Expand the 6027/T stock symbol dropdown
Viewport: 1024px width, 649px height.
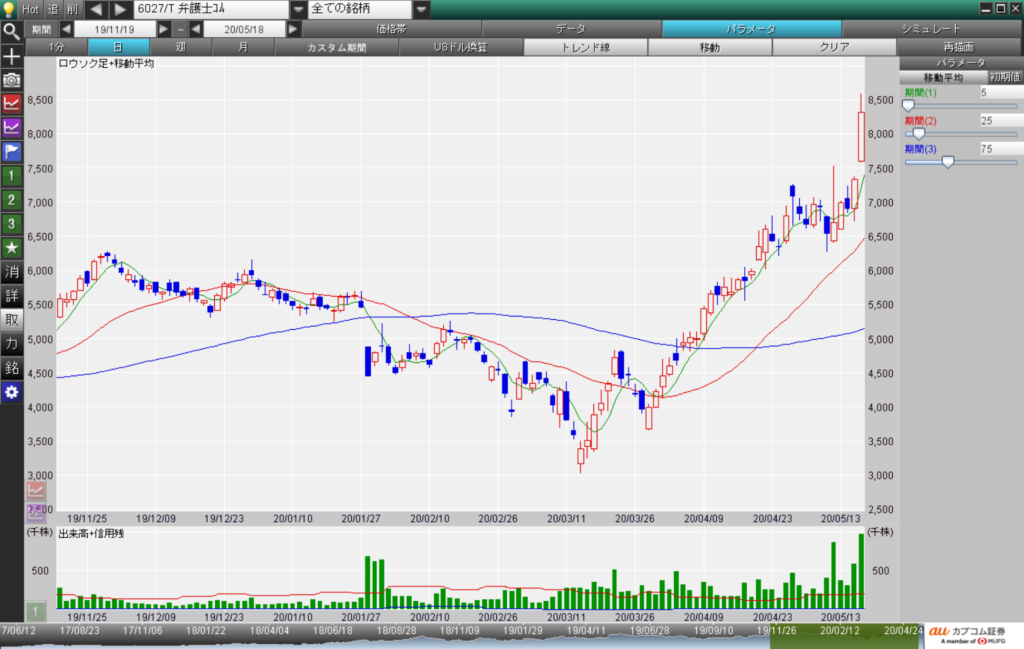point(296,9)
